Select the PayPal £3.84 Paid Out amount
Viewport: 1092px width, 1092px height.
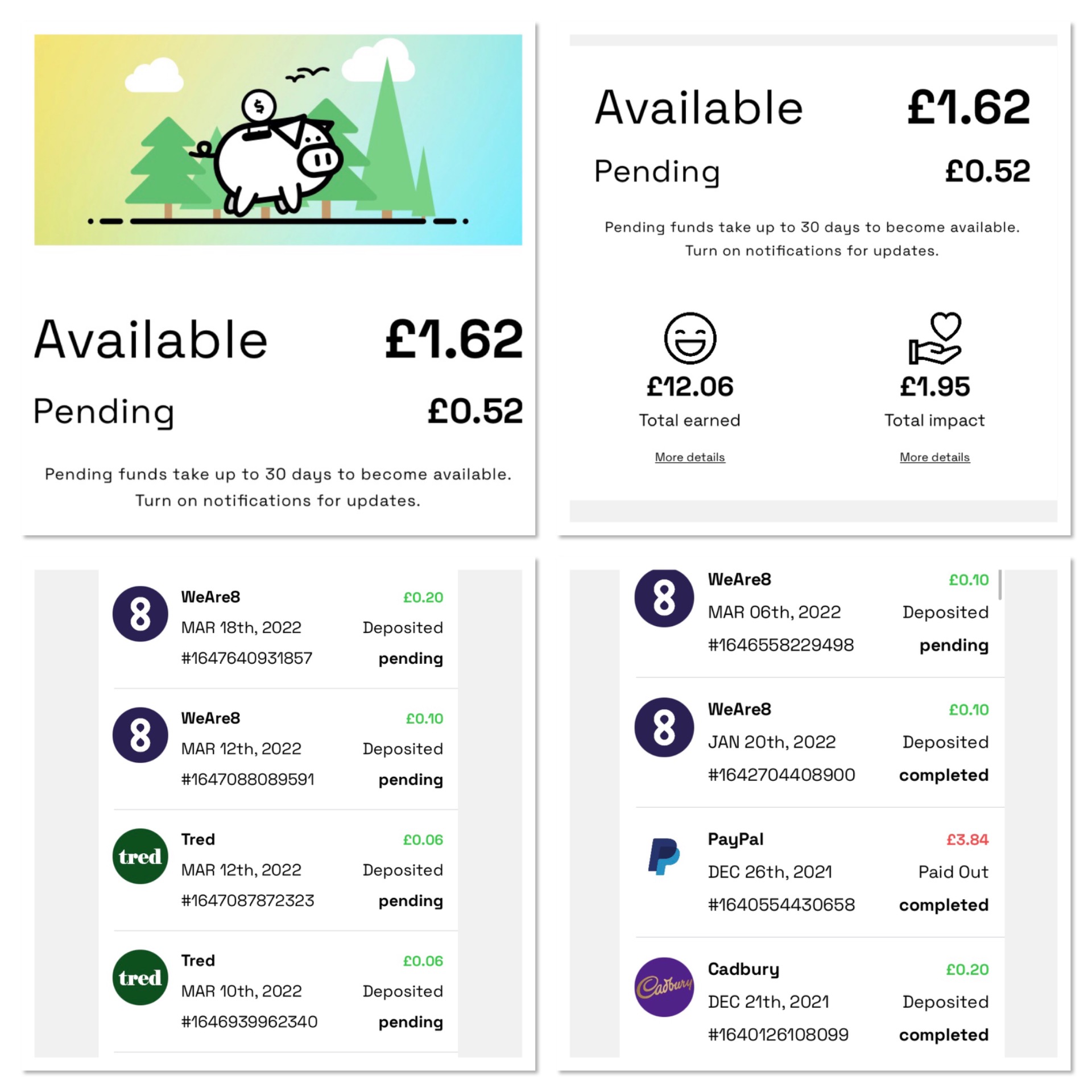click(x=967, y=839)
